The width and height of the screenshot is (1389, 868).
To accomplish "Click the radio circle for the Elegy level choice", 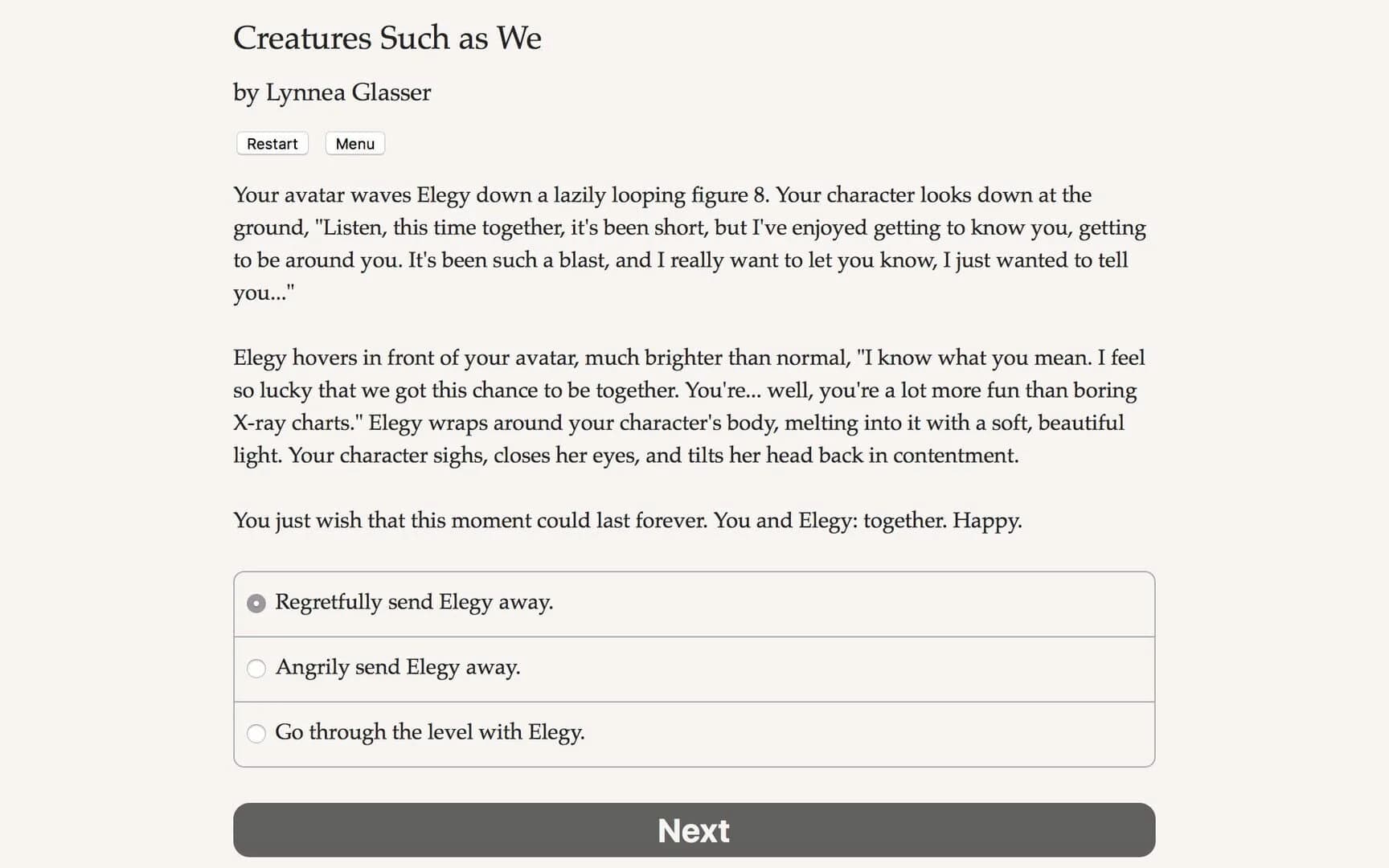I will [256, 733].
